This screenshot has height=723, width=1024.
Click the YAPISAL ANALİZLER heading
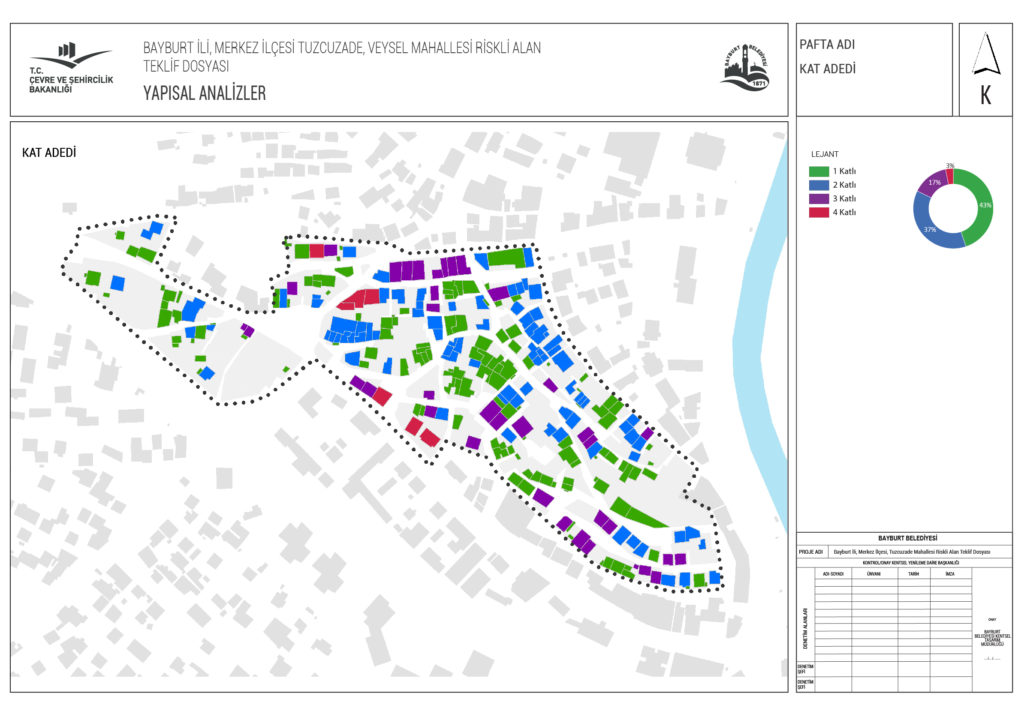[204, 94]
